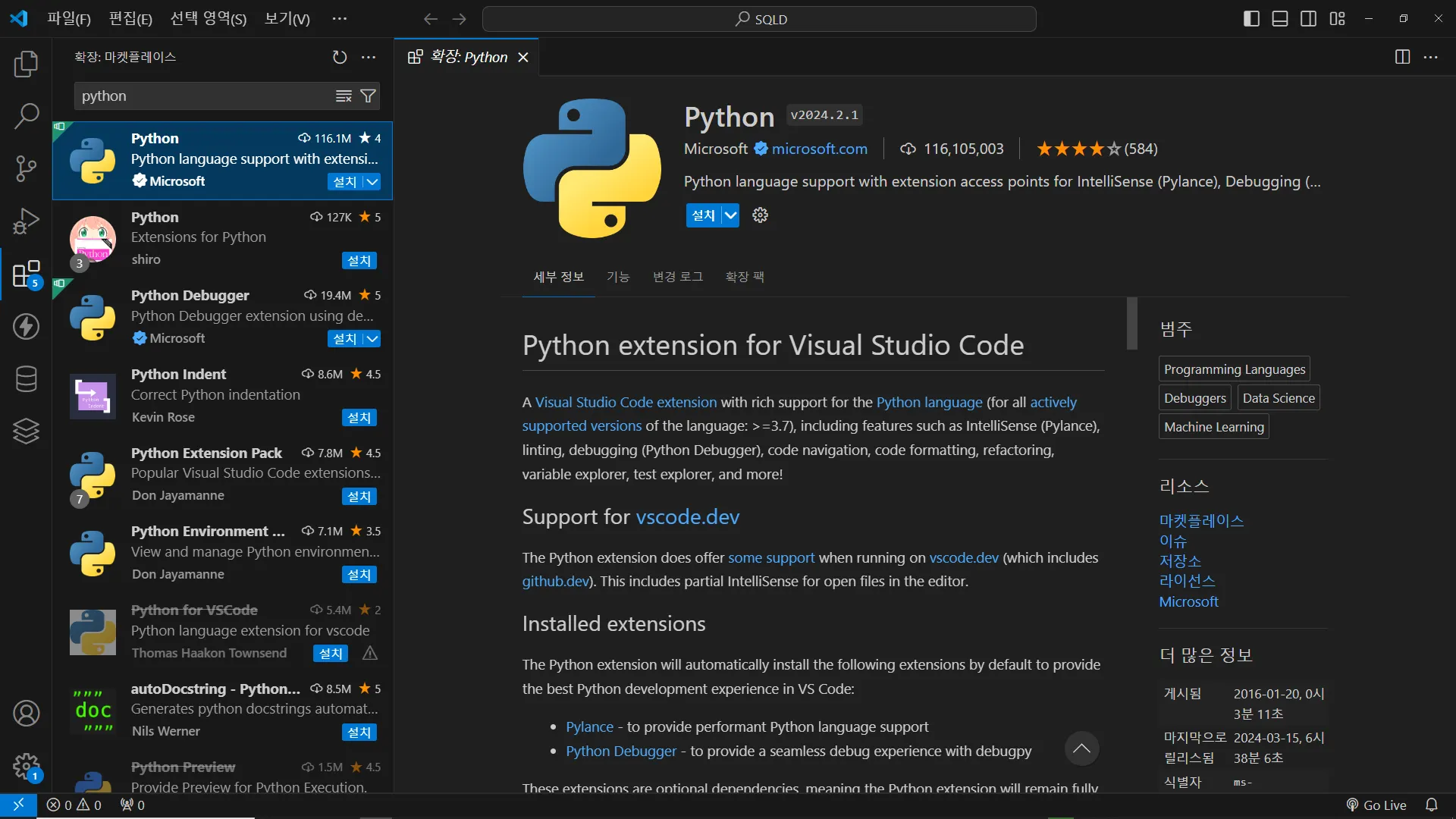Toggle the bottom panel visibility
1456x819 pixels.
pyautogui.click(x=1280, y=19)
